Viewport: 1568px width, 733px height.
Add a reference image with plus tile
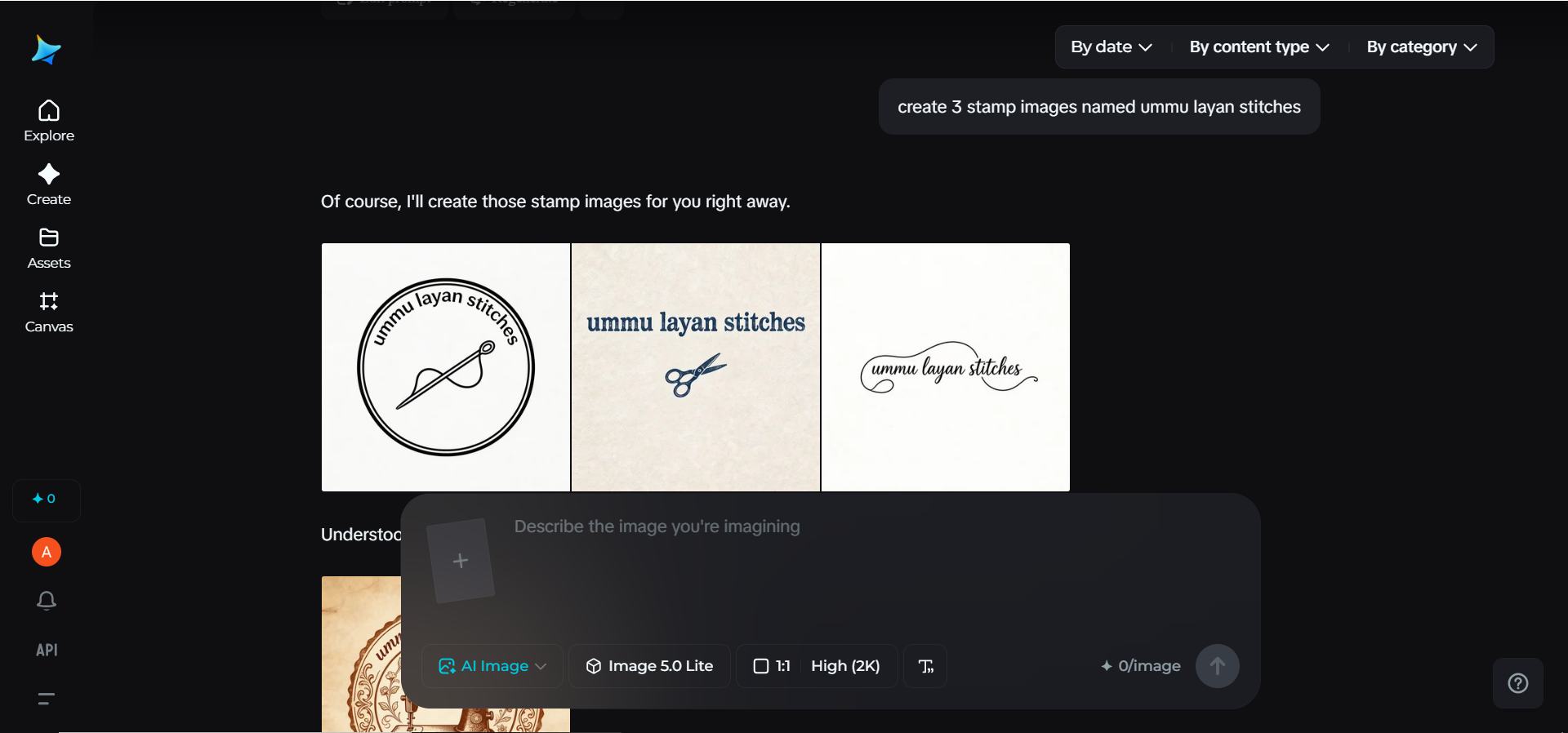(x=461, y=561)
